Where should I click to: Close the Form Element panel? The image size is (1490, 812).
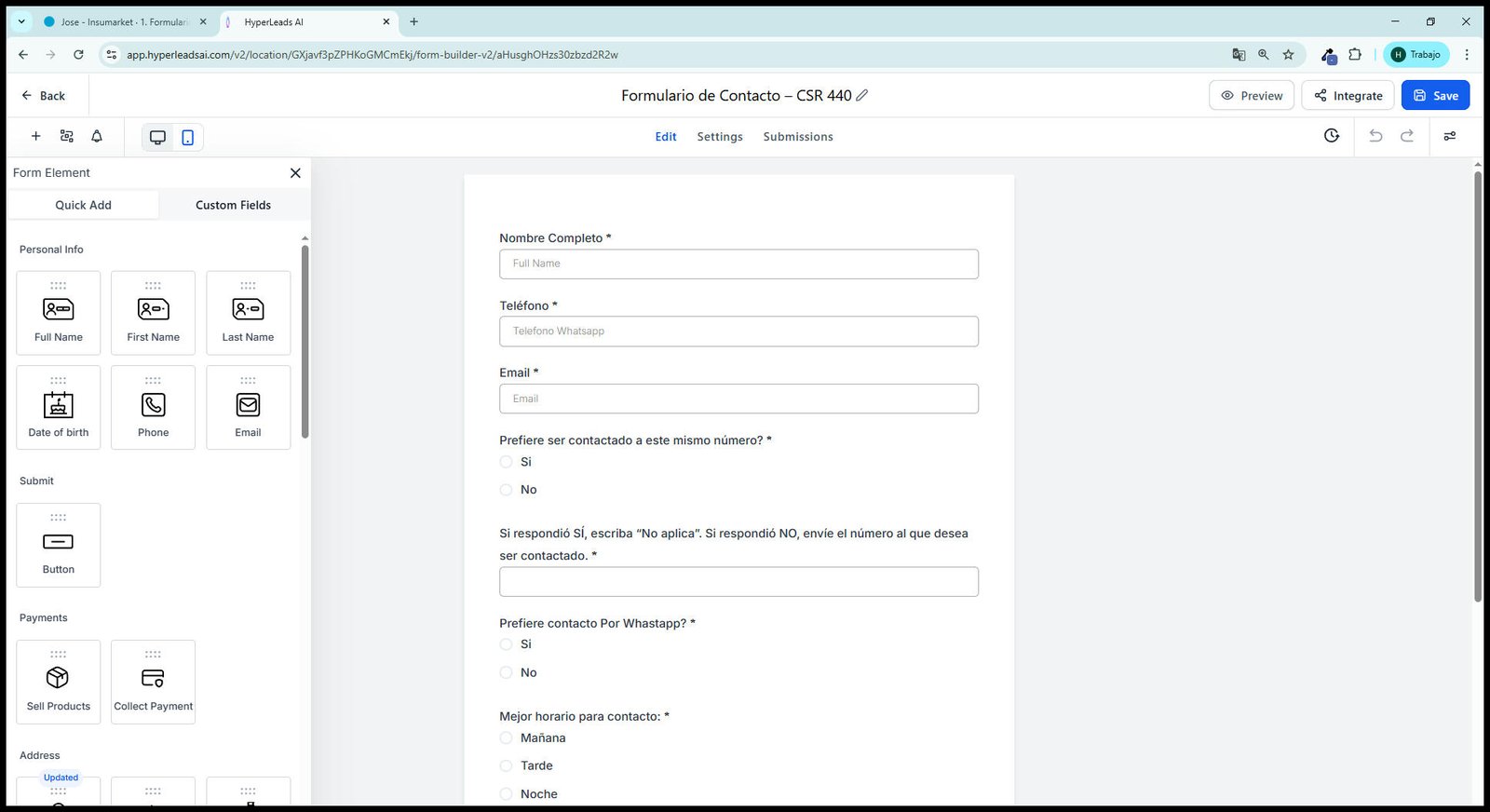[x=295, y=173]
